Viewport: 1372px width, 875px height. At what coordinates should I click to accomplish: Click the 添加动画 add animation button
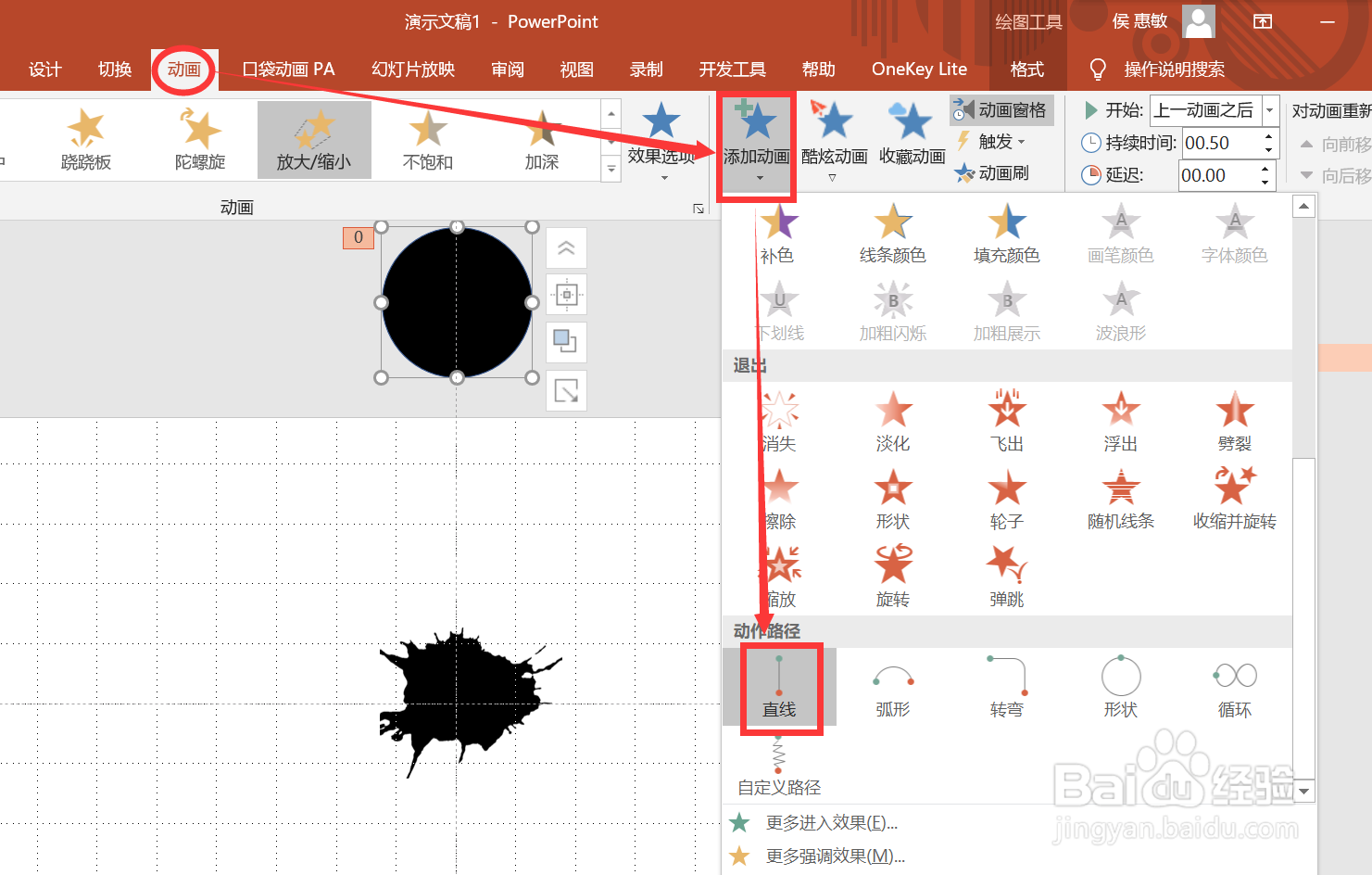coord(756,143)
